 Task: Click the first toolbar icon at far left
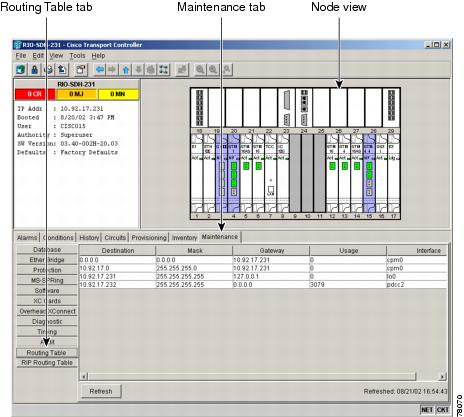[21, 70]
